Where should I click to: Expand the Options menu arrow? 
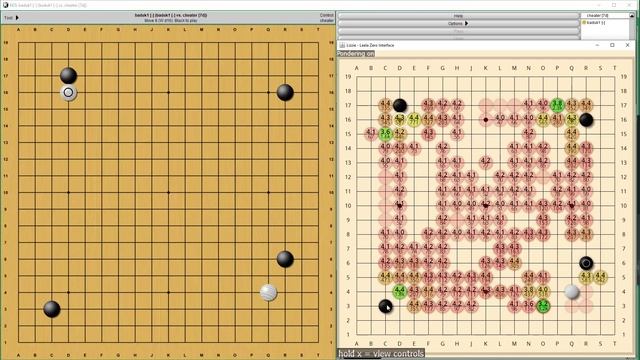point(466,23)
